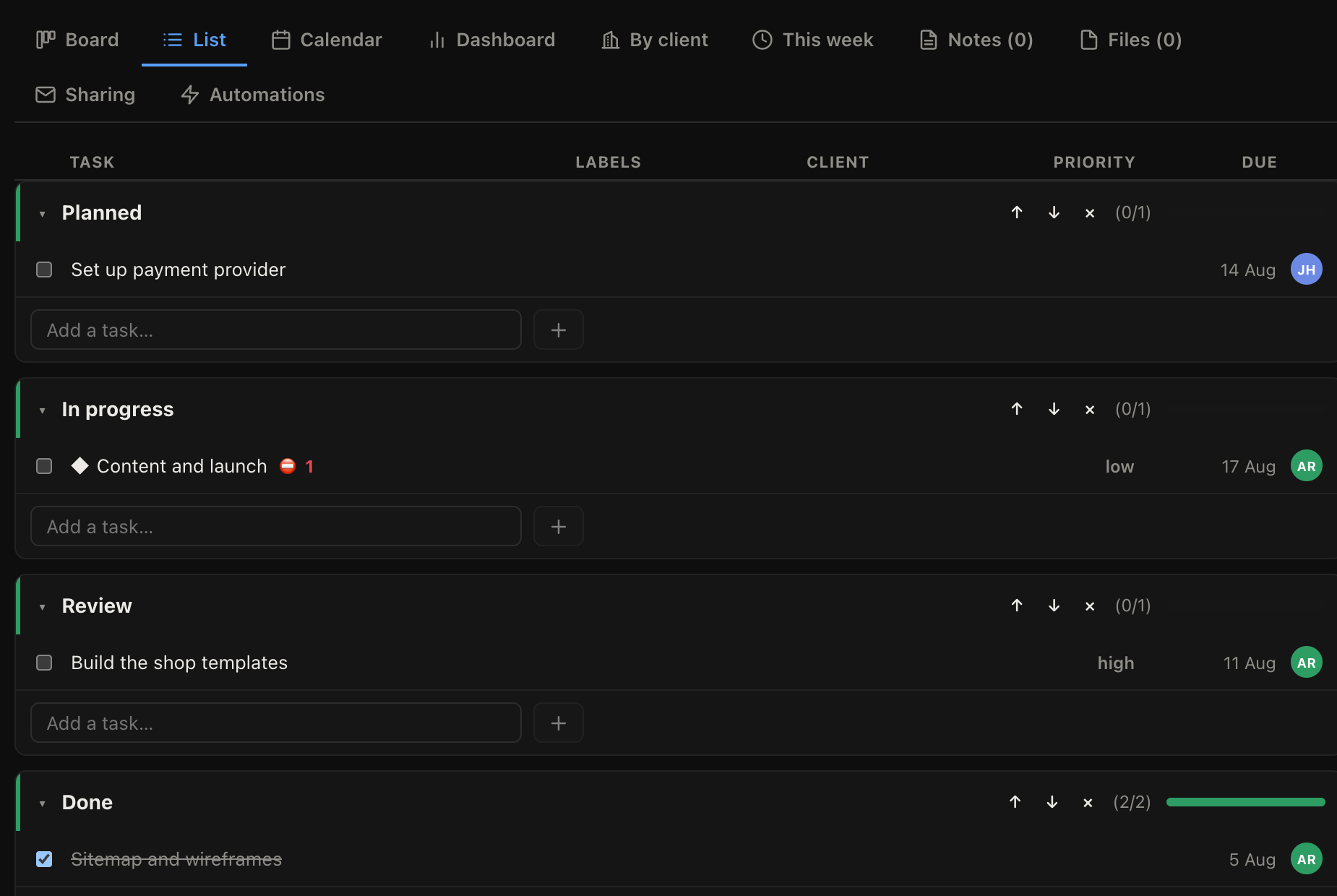Viewport: 1337px width, 896px height.
Task: Uncheck Sitemap and wireframes task
Action: (44, 859)
